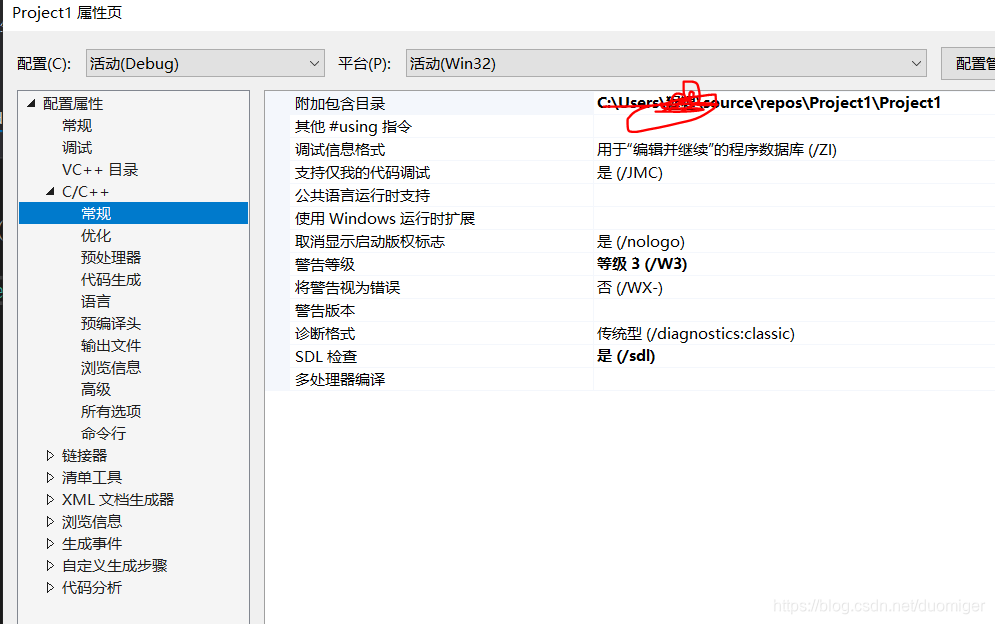Click the 调试信息格式 property
The width and height of the screenshot is (995, 624).
tap(340, 150)
